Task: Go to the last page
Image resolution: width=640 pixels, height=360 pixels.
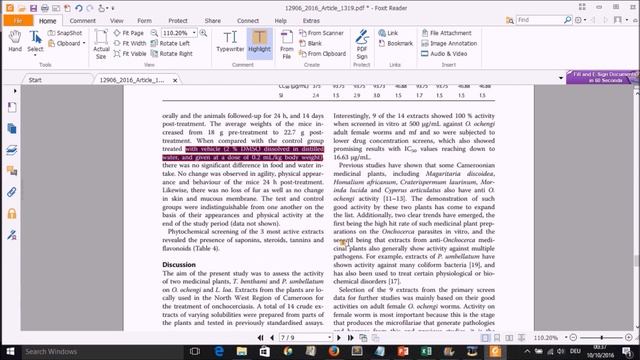Action: 350,338
